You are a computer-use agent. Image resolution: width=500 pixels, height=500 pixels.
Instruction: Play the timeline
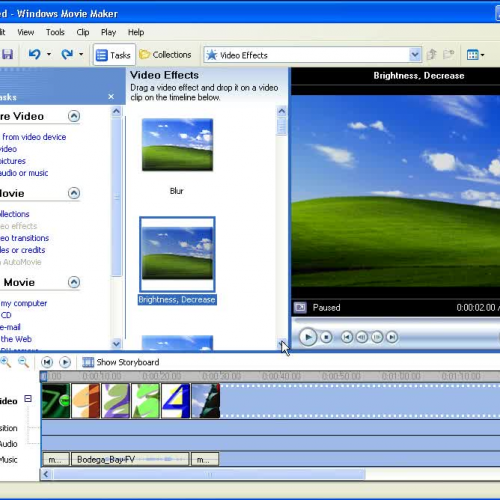pyautogui.click(x=65, y=362)
